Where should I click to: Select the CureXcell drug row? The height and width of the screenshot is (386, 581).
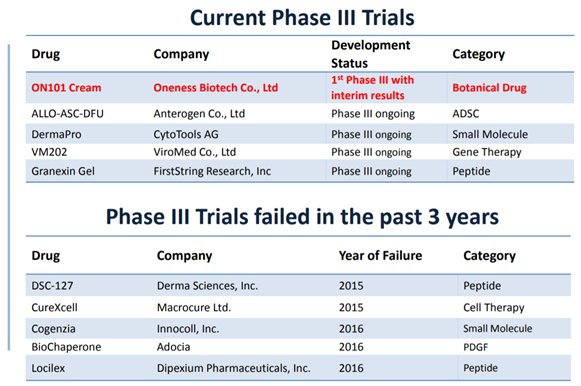298,307
